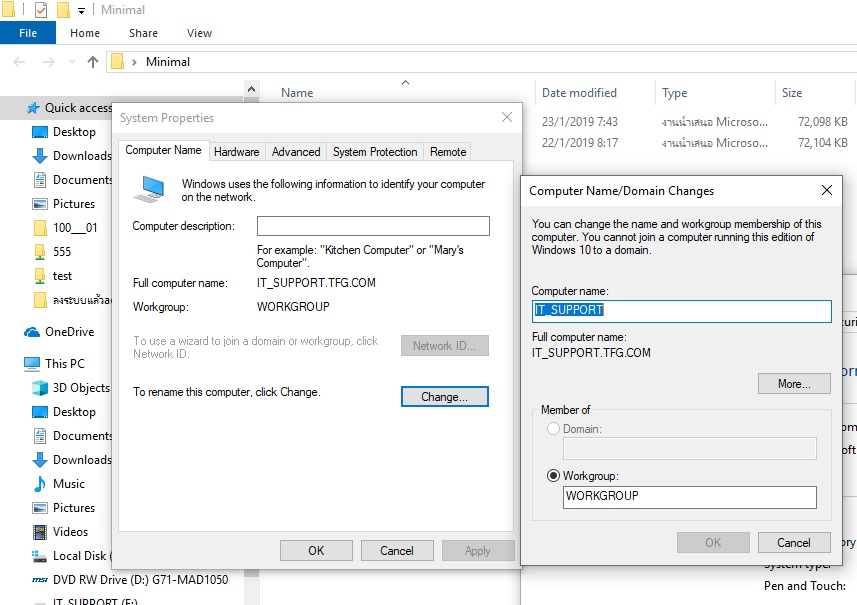The width and height of the screenshot is (857, 605).
Task: Sort by Size column header
Action: (x=791, y=93)
